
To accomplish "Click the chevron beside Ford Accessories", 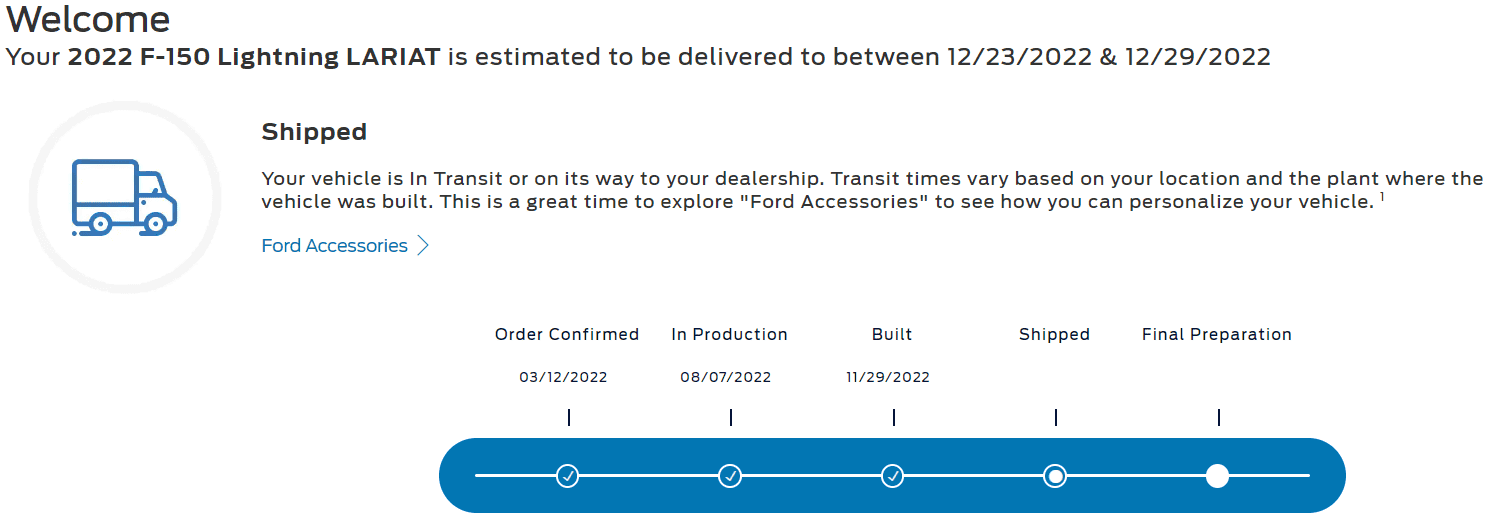I will click(423, 246).
